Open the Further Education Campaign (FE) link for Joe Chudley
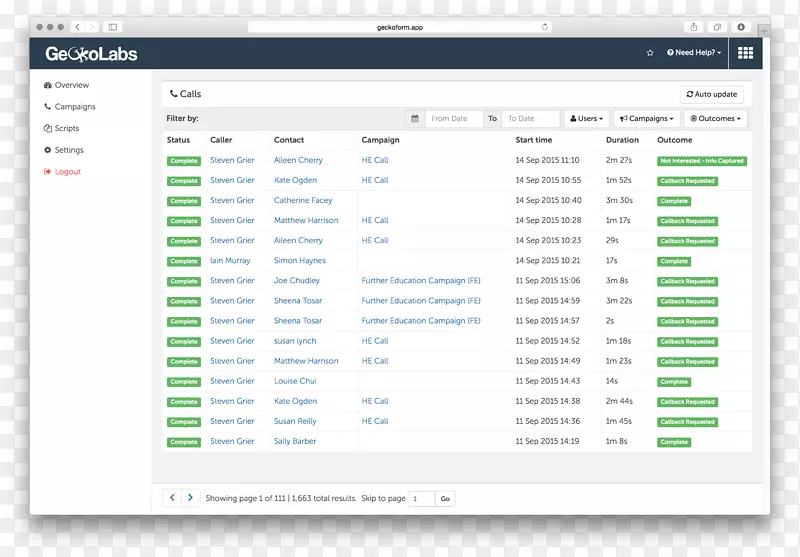Screen dimensions: 800x557 421,281
